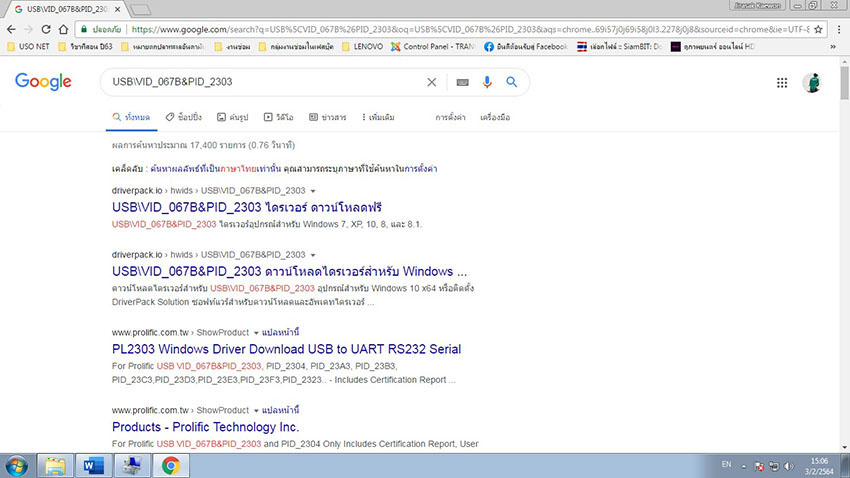850x478 pixels.
Task: Expand arrow beside second prolific.com.tw URL
Action: point(256,411)
